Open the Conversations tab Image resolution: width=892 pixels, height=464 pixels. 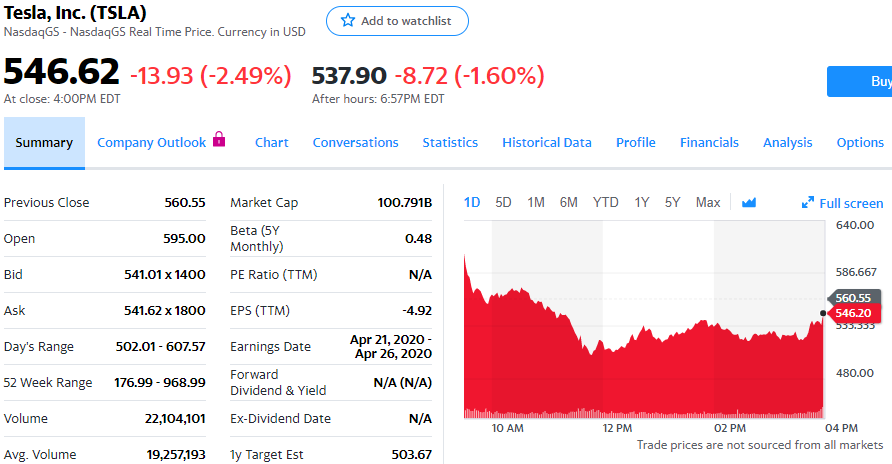[x=355, y=143]
